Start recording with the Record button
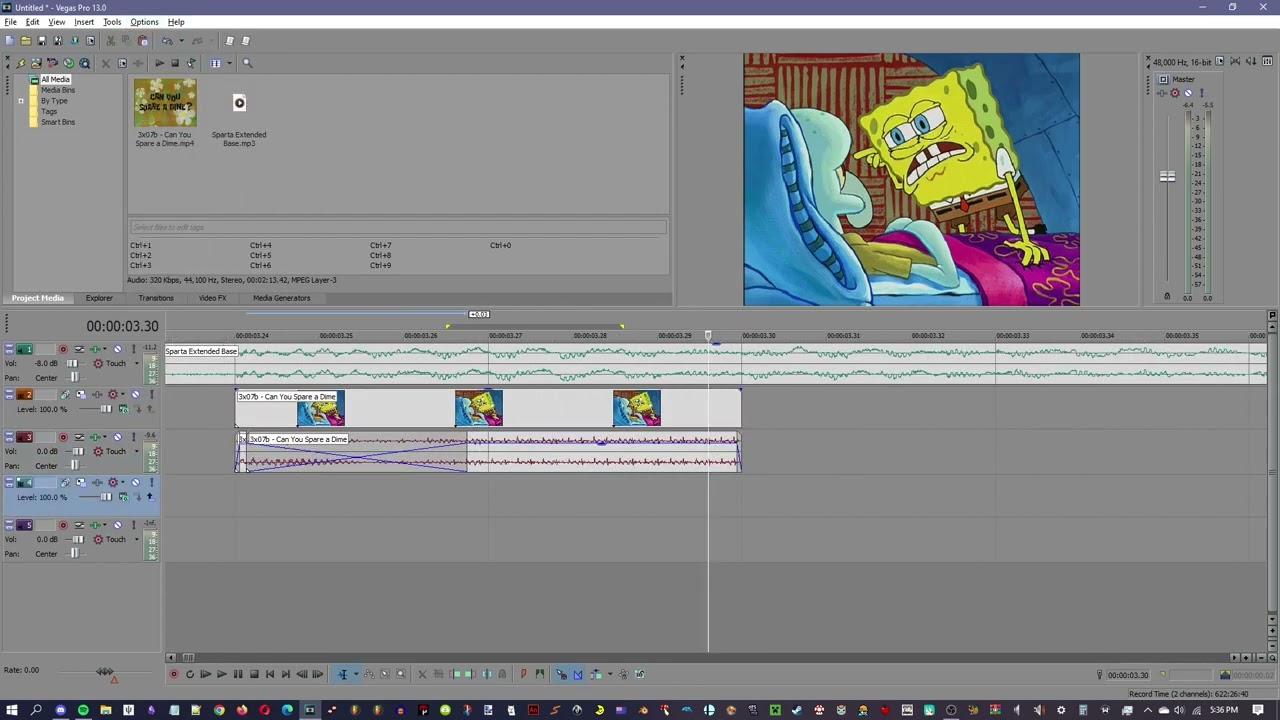 point(173,674)
